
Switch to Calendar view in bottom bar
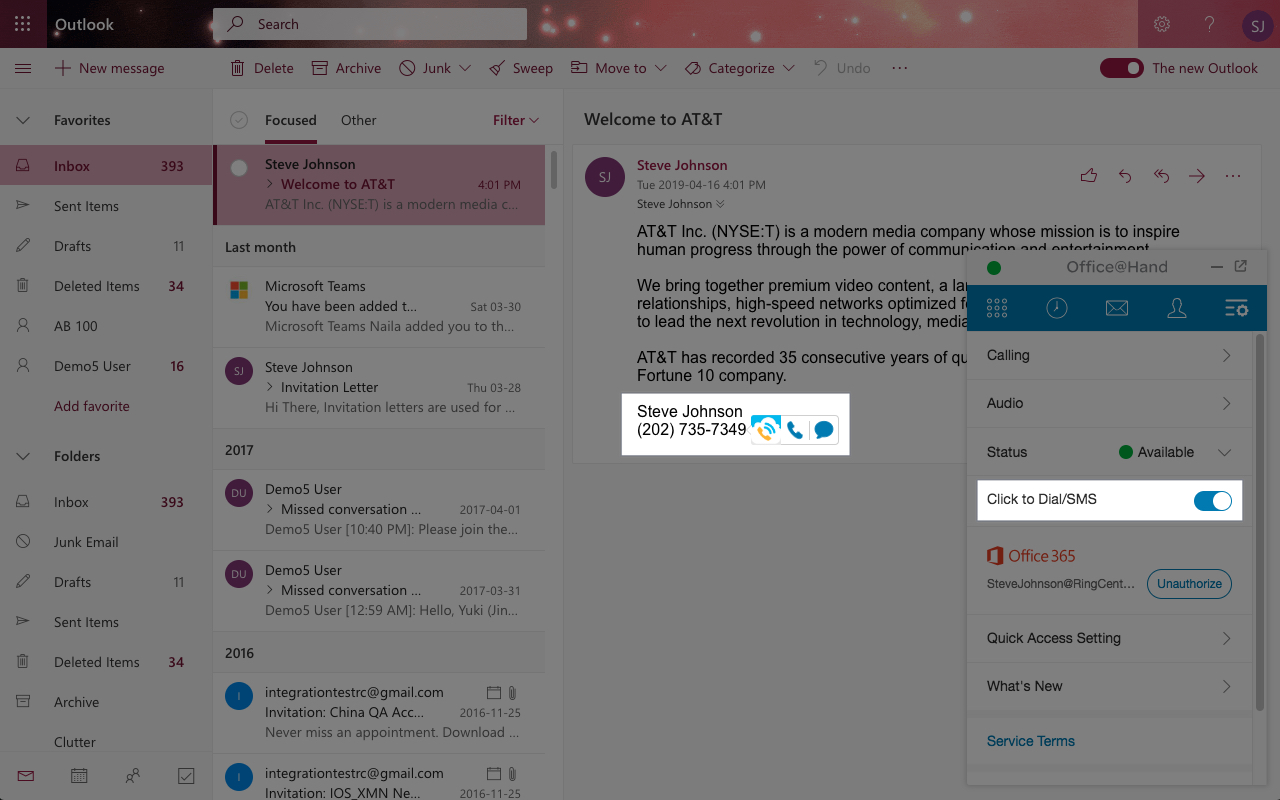pos(79,775)
